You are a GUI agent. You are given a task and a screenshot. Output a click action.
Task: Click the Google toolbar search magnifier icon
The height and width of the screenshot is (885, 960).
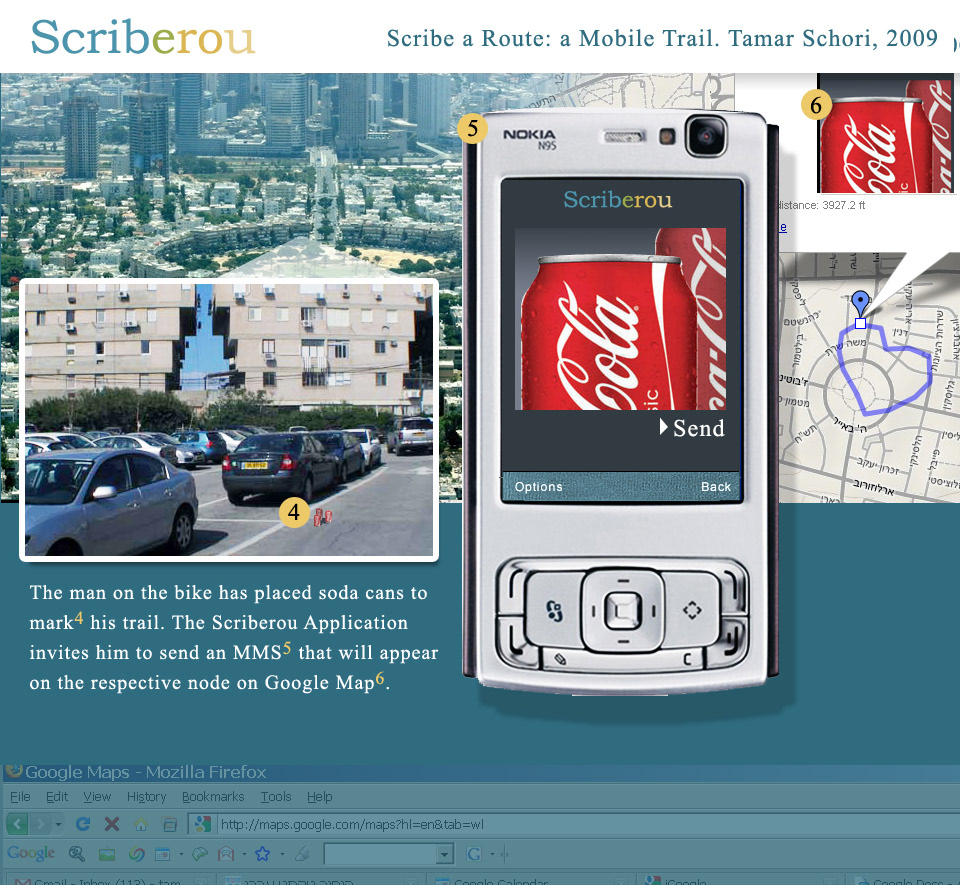pyautogui.click(x=77, y=853)
